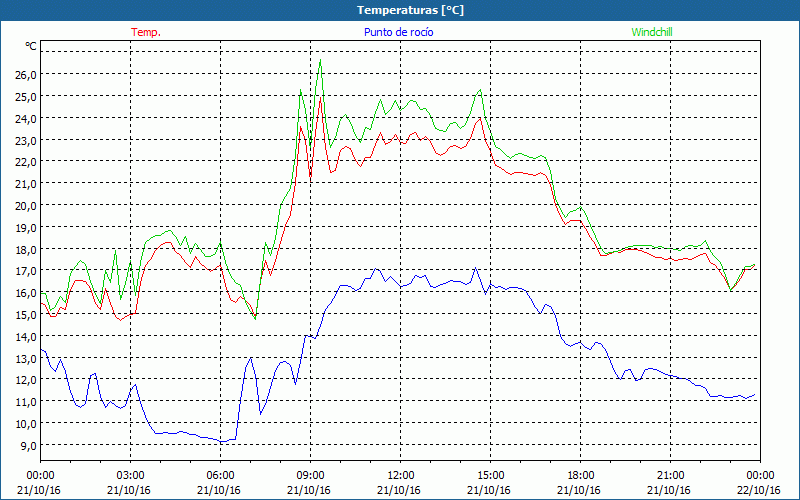Click the 15,0 y-axis value

26,315
